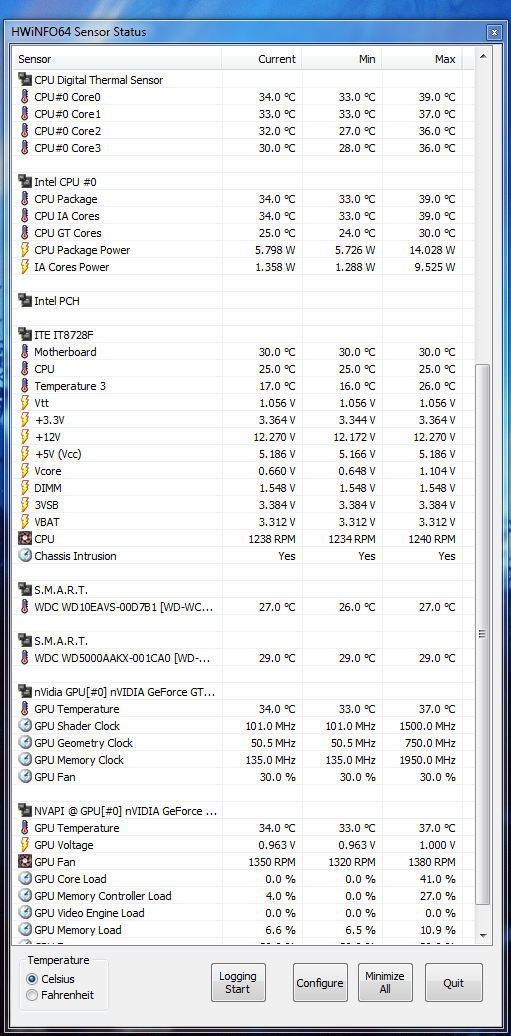Click the thermometer icon beside Motherboard
Viewport: 511px width, 1036px height.
tap(25, 352)
